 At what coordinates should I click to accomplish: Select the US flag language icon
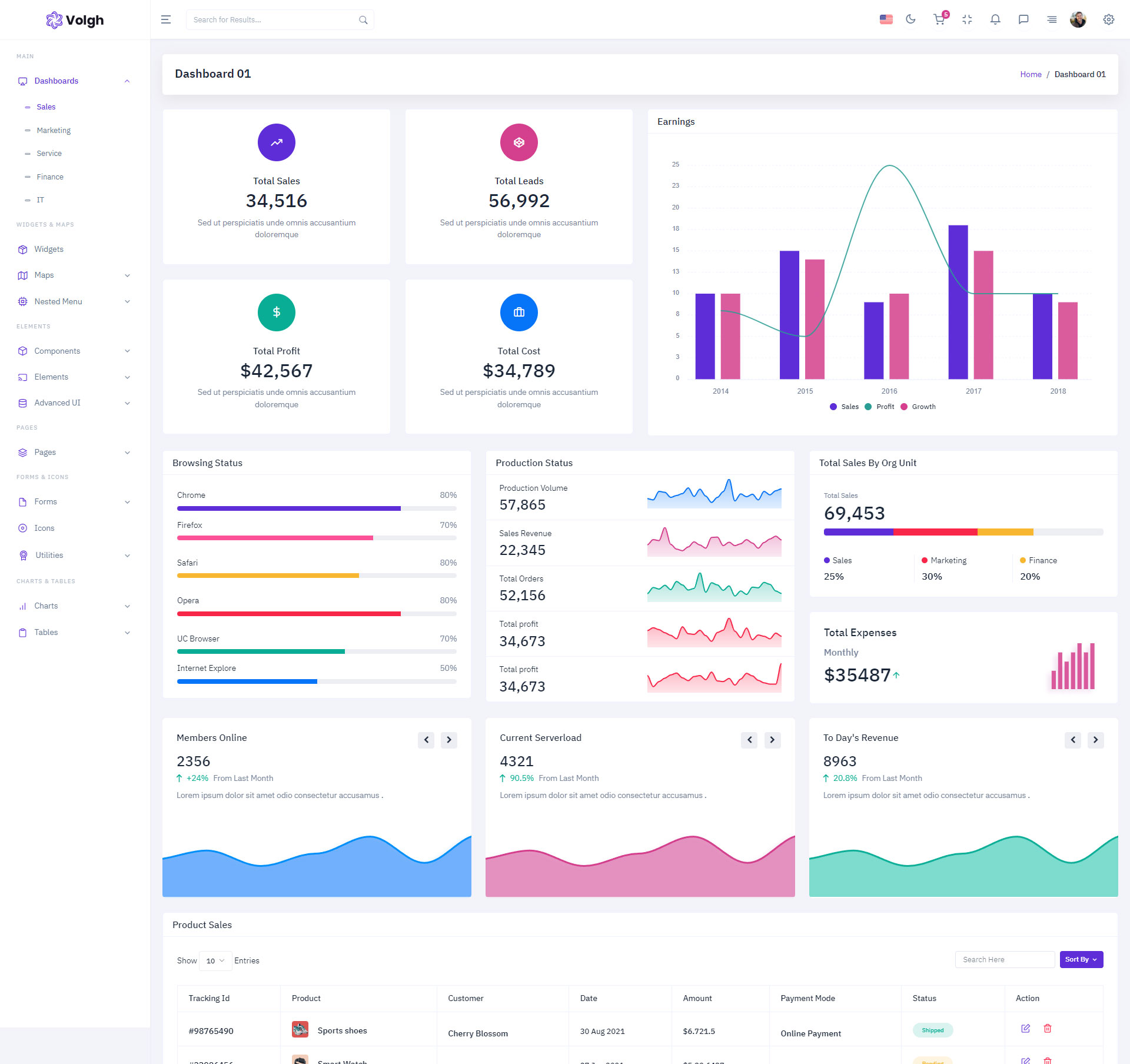886,19
